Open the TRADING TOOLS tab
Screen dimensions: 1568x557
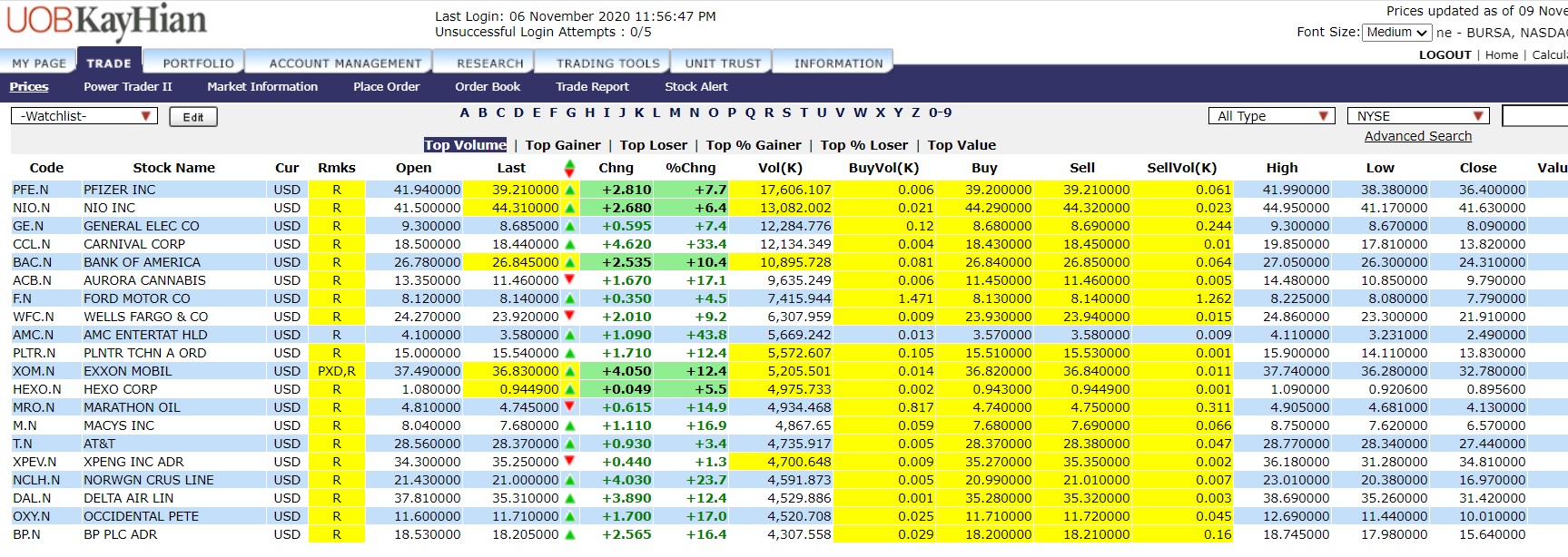(607, 64)
